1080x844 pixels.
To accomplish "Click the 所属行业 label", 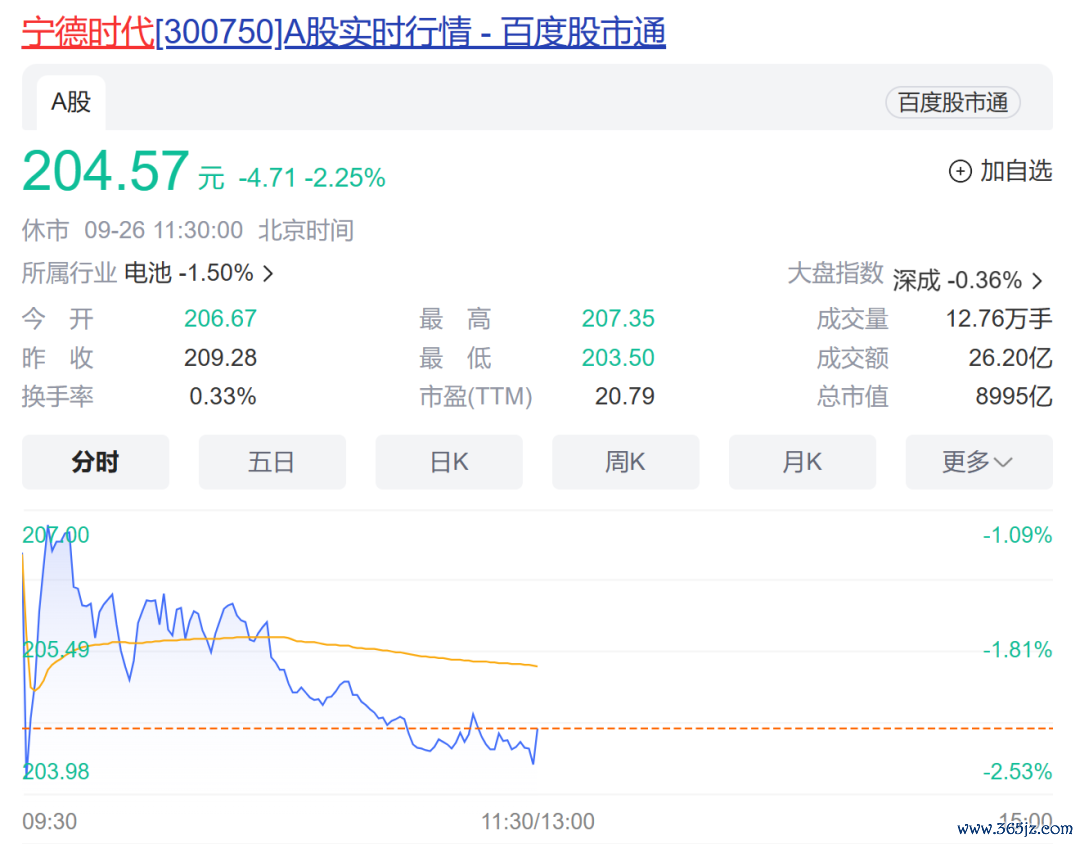I will [x=69, y=273].
